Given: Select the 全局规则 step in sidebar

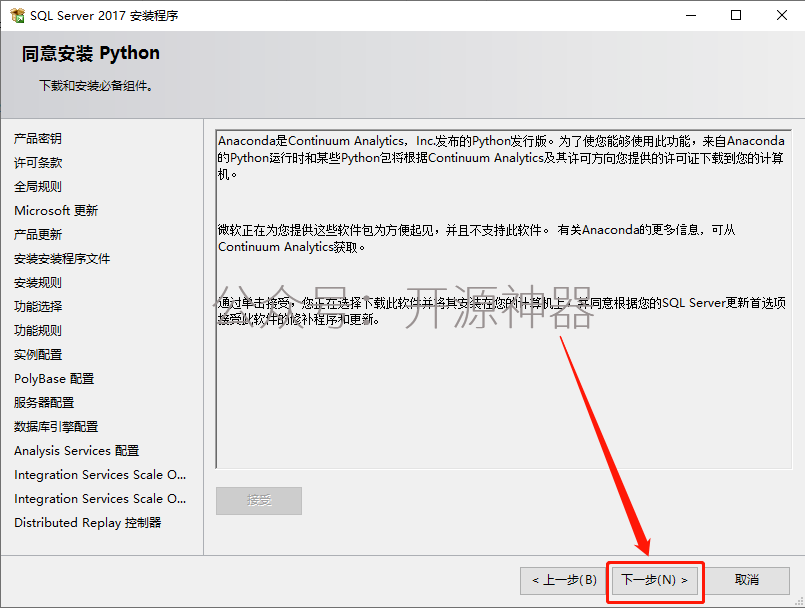Looking at the screenshot, I should (38, 186).
